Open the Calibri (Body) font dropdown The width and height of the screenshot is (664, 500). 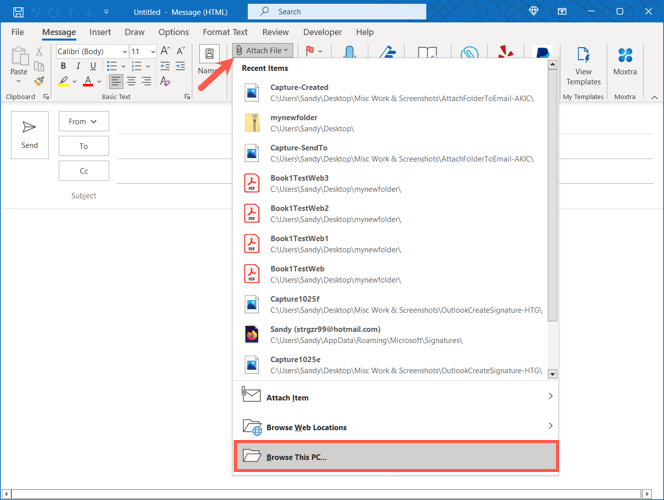coord(91,51)
